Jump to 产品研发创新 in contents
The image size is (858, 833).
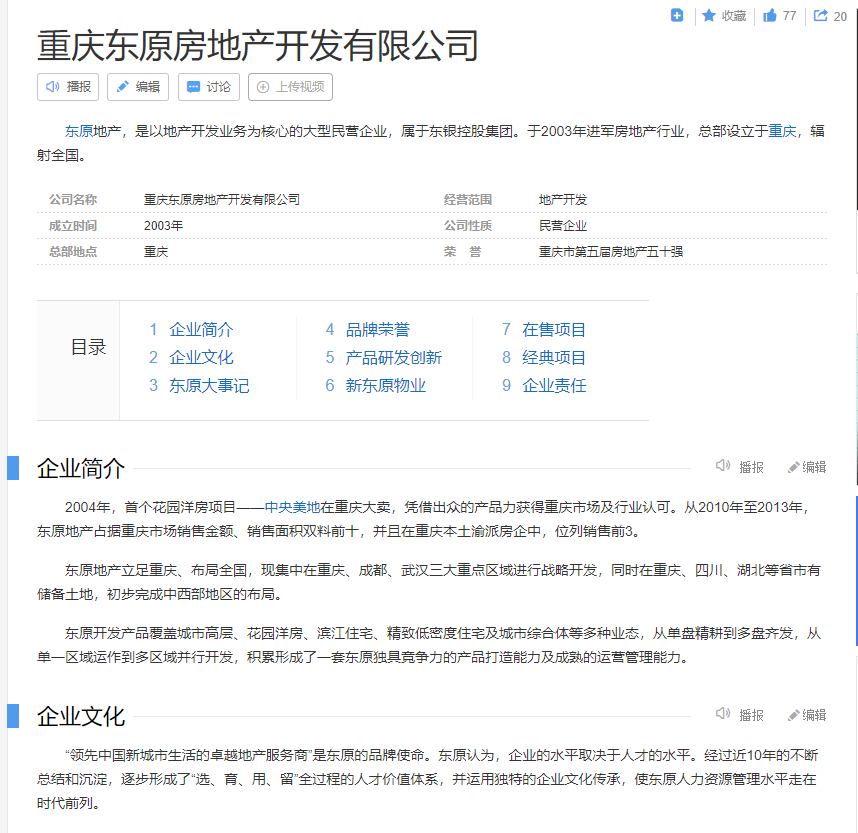click(393, 357)
